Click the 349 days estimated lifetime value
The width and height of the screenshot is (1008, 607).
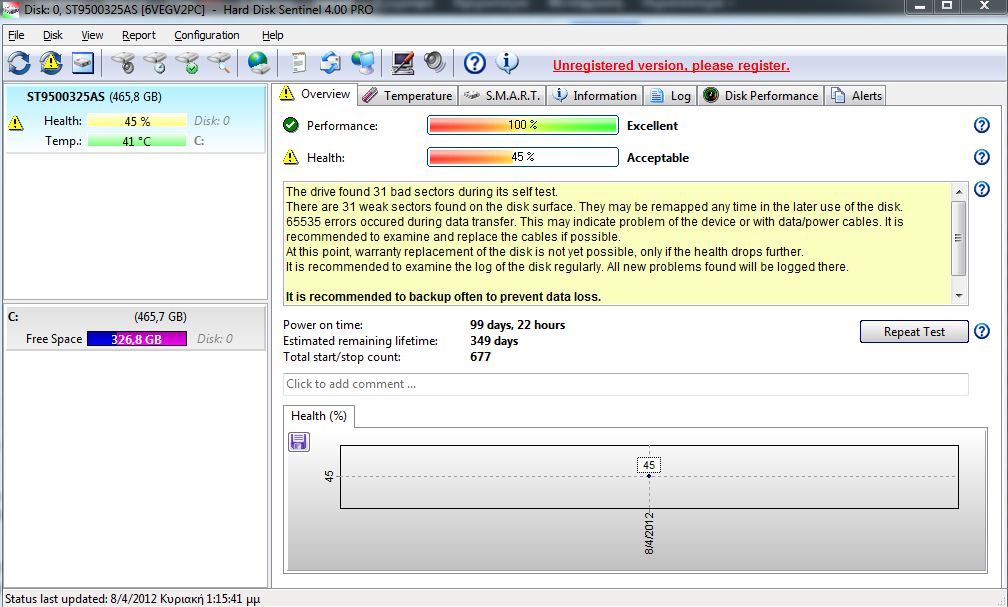[x=494, y=341]
